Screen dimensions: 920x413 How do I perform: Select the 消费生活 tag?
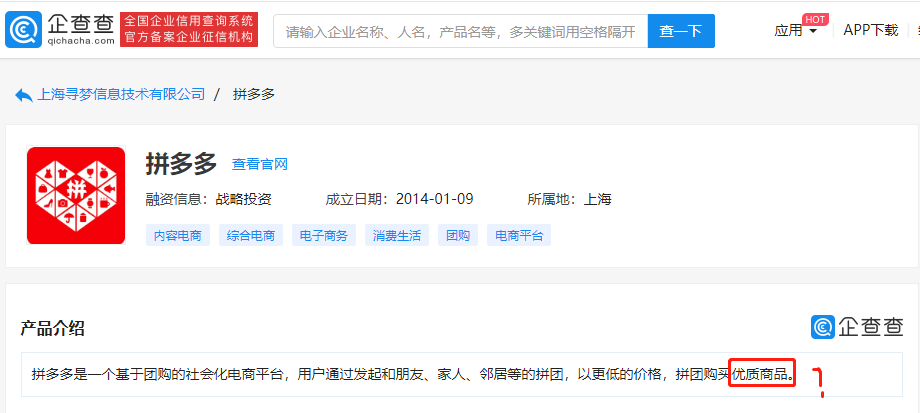tap(397, 235)
